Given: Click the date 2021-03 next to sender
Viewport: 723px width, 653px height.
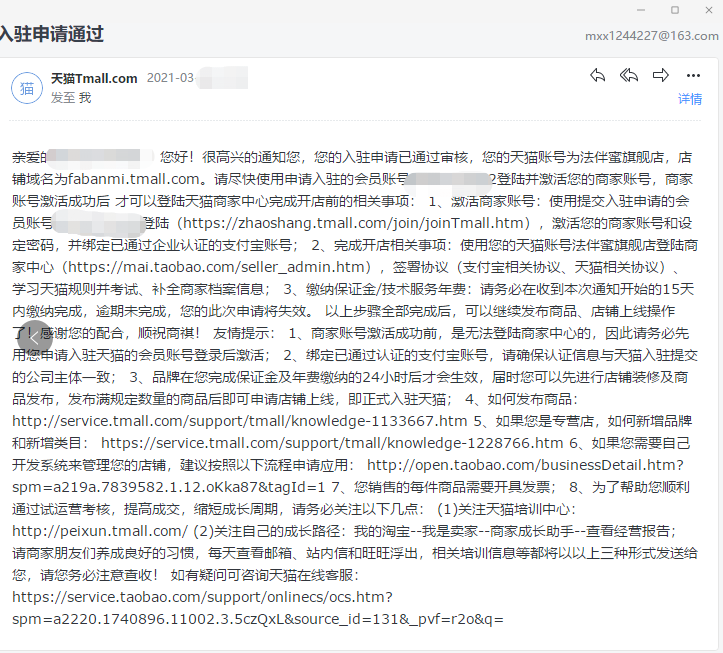Looking at the screenshot, I should click(x=170, y=78).
